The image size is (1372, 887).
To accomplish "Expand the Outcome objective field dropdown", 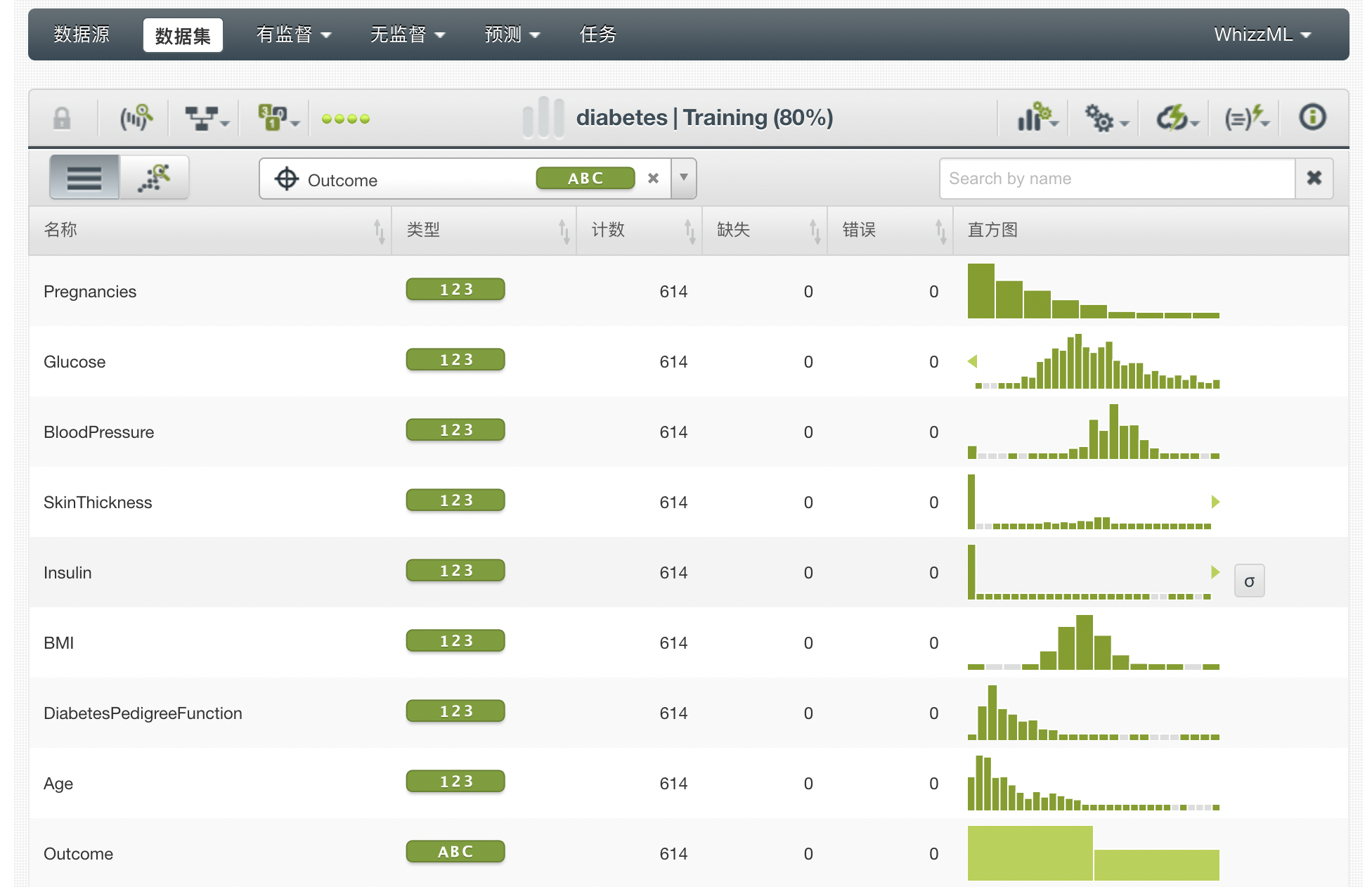I will pos(682,179).
